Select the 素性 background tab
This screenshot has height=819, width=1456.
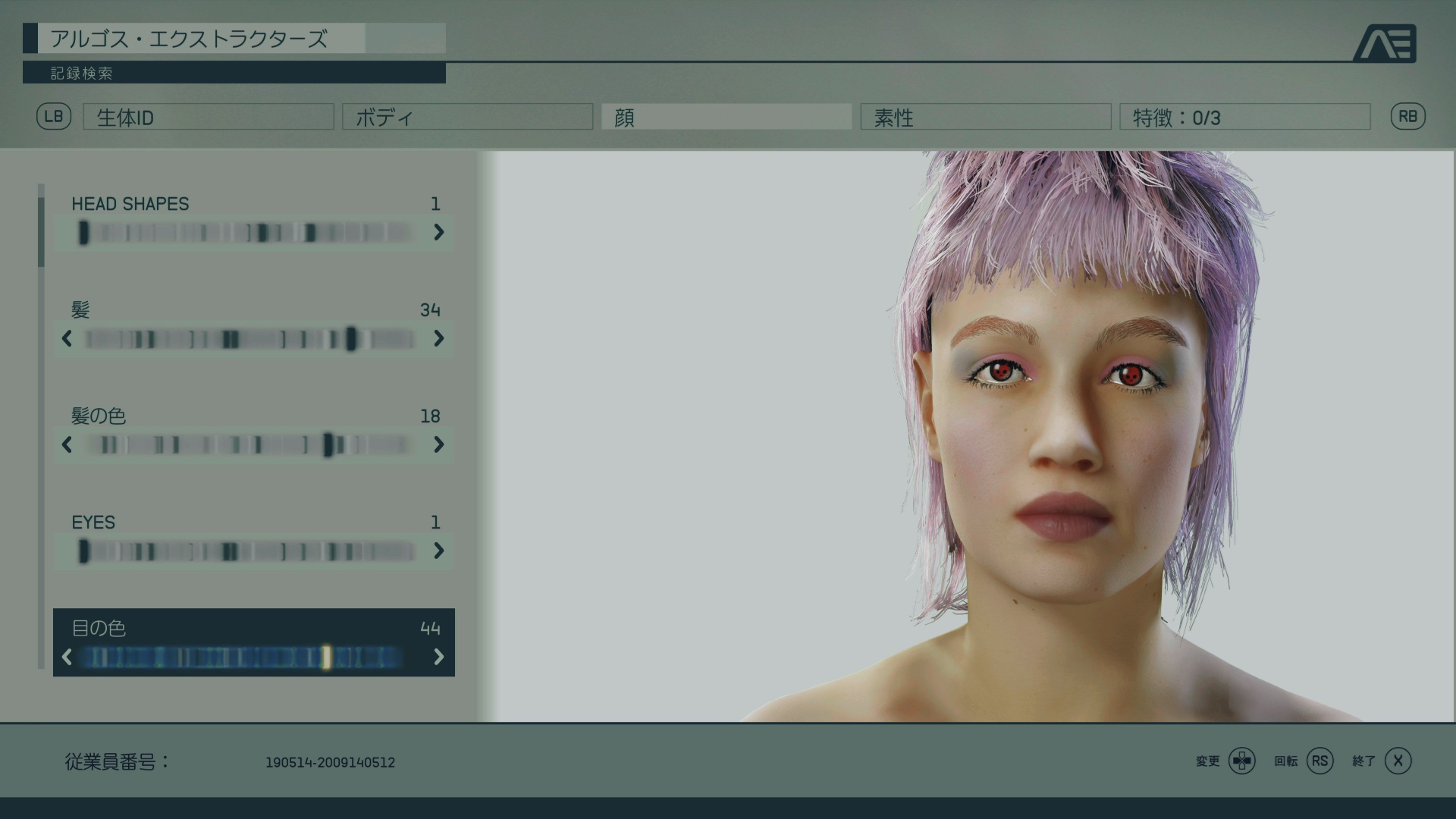985,118
